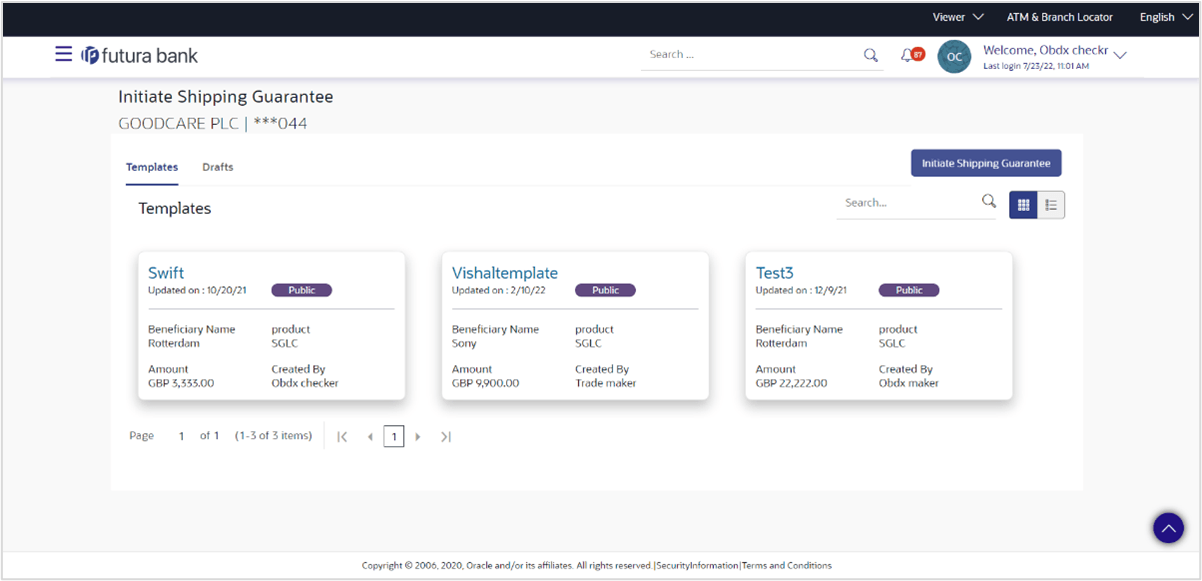The height and width of the screenshot is (581, 1202).
Task: Click Initiate Shipping Guarantee button
Action: (x=986, y=163)
